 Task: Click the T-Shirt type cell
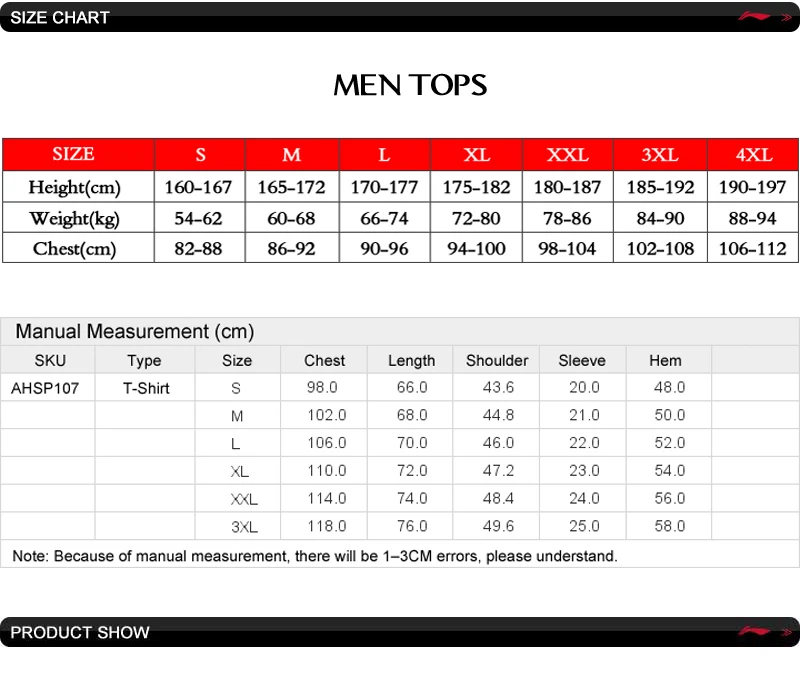tap(146, 388)
